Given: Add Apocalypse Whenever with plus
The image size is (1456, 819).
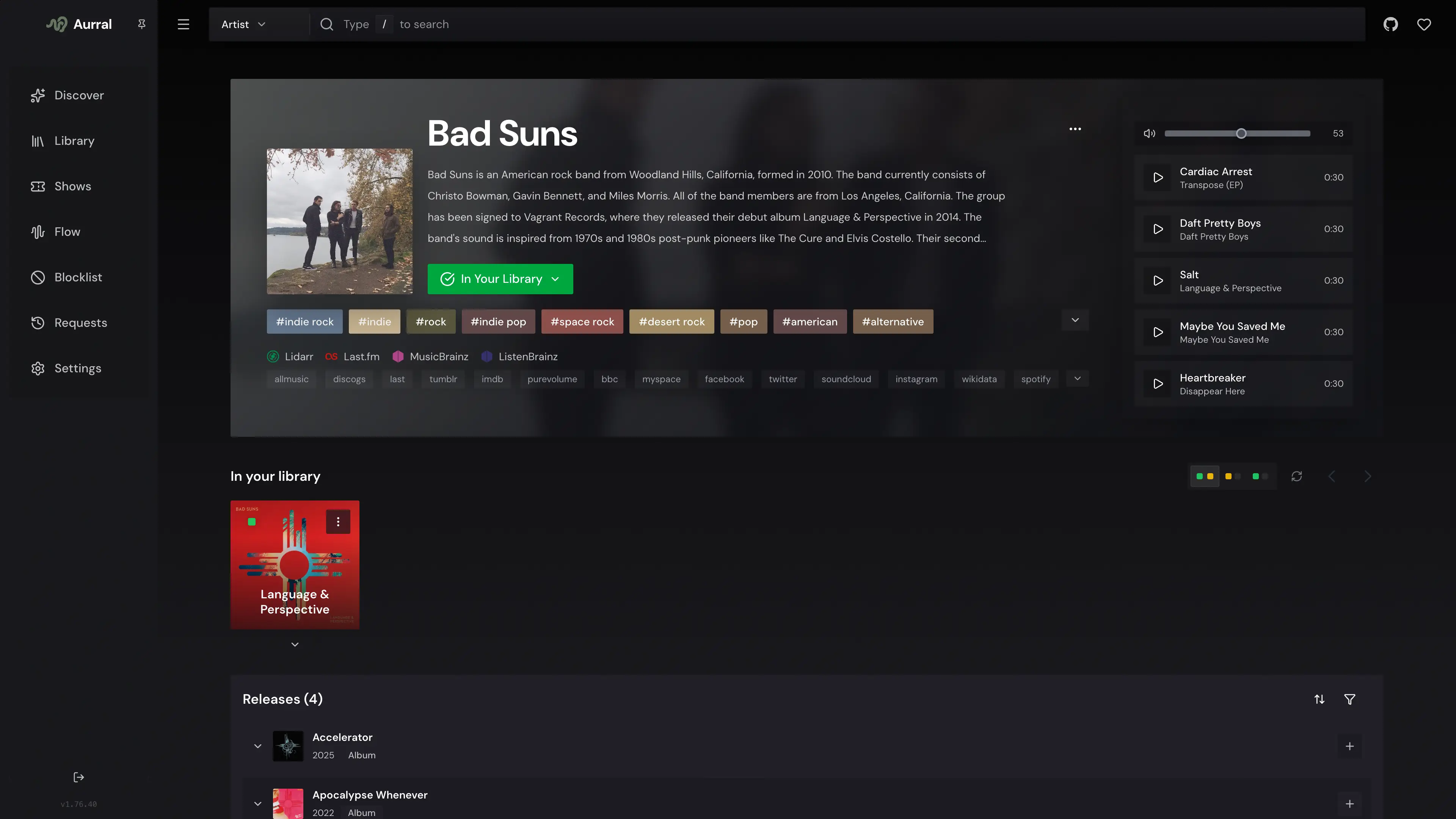Looking at the screenshot, I should [1350, 804].
